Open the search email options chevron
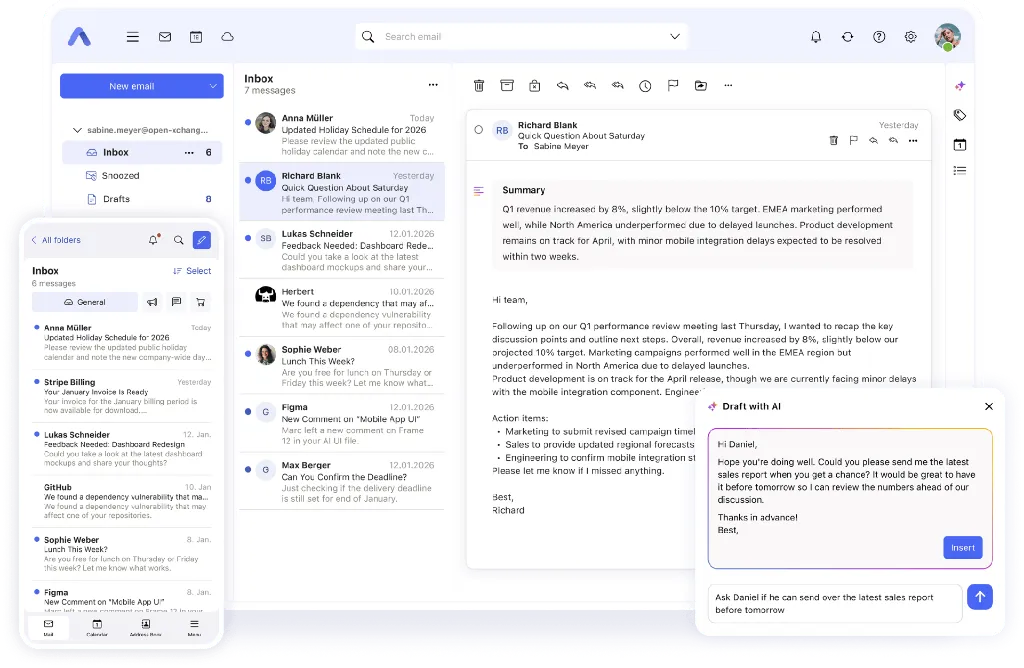Image resolution: width=1024 pixels, height=668 pixels. 675,37
